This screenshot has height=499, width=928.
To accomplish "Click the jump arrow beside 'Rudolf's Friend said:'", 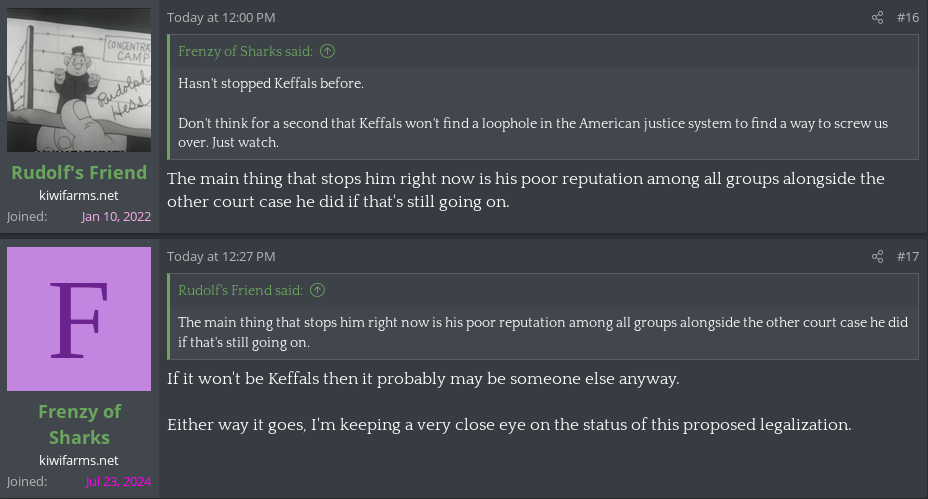I will pos(317,290).
